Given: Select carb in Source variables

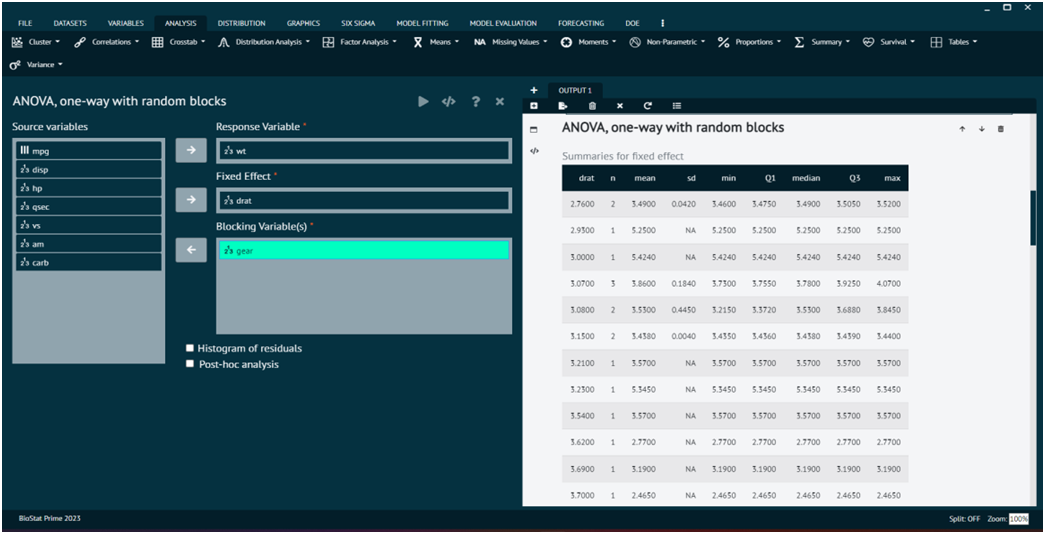Looking at the screenshot, I should 89,263.
